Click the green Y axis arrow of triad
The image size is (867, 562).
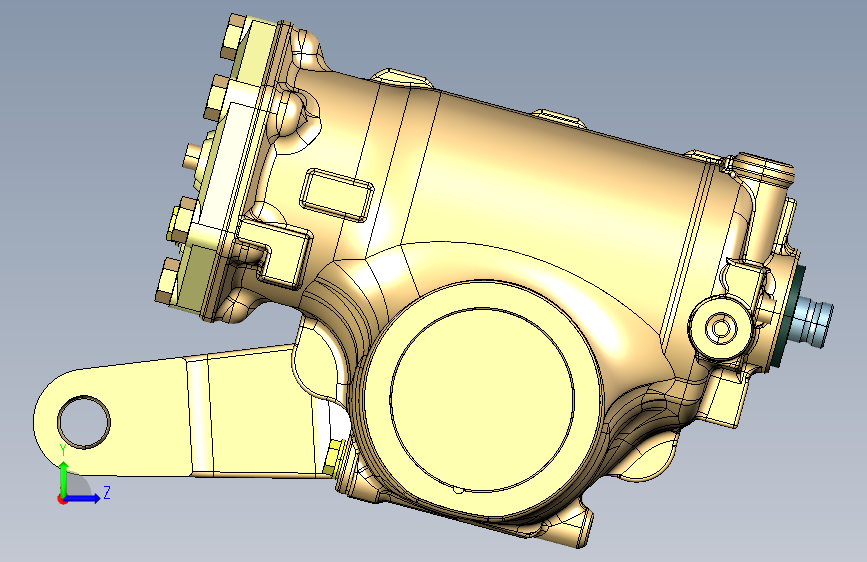point(64,479)
